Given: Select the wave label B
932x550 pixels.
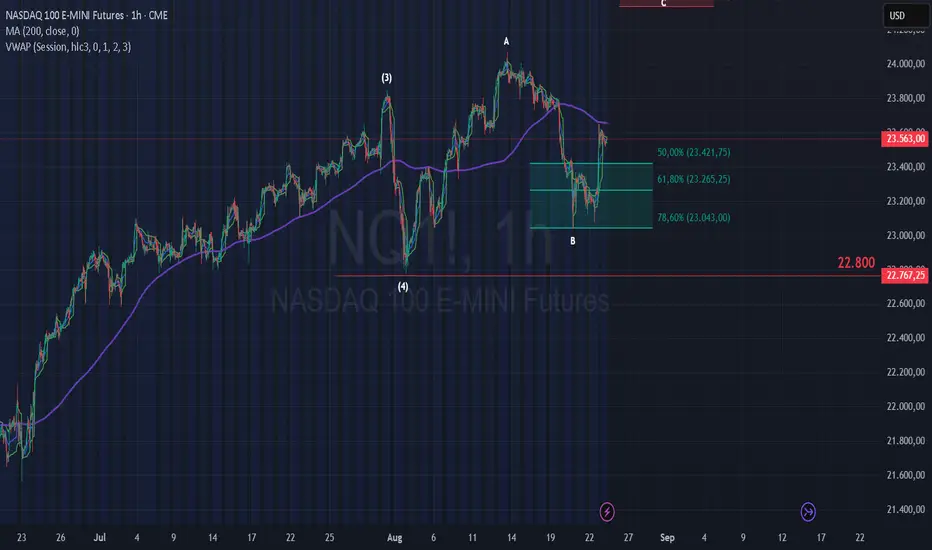Looking at the screenshot, I should coord(572,241).
